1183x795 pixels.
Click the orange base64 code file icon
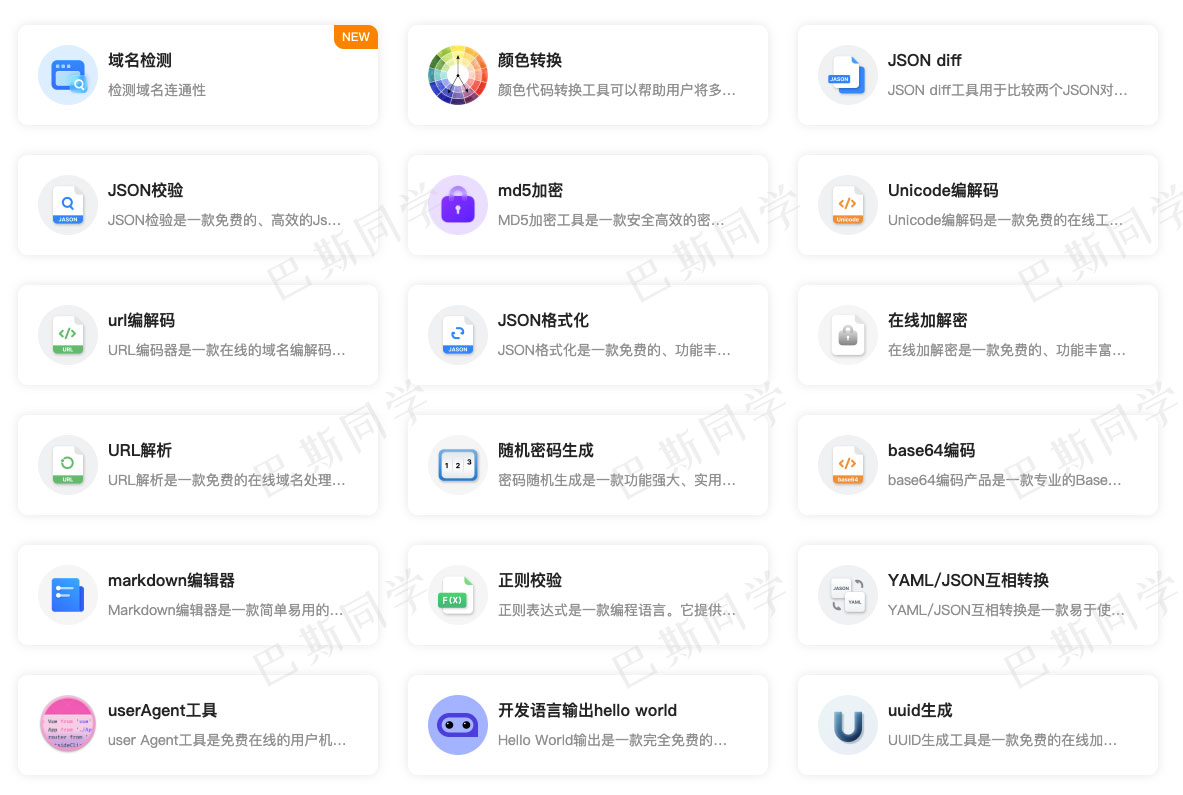(848, 465)
